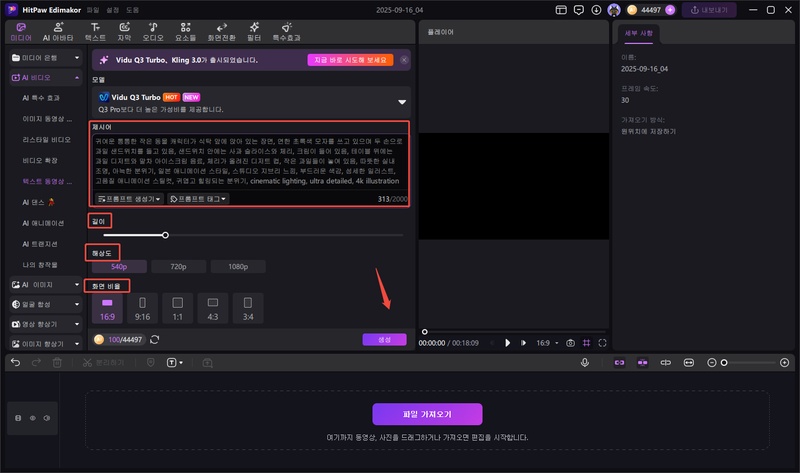The width and height of the screenshot is (800, 473).
Task: Open the 요소들 (Elements) tab
Action: pyautogui.click(x=185, y=32)
